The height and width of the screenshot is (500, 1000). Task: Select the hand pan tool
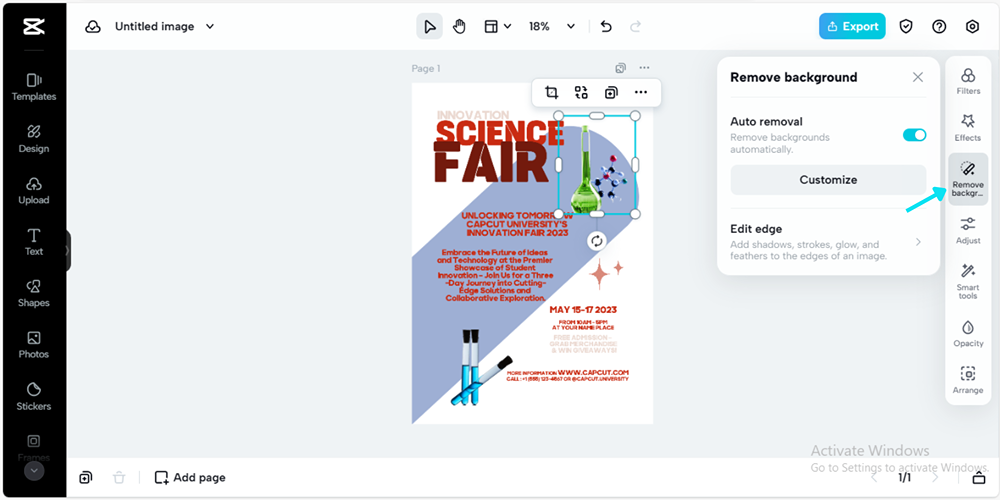pyautogui.click(x=459, y=27)
